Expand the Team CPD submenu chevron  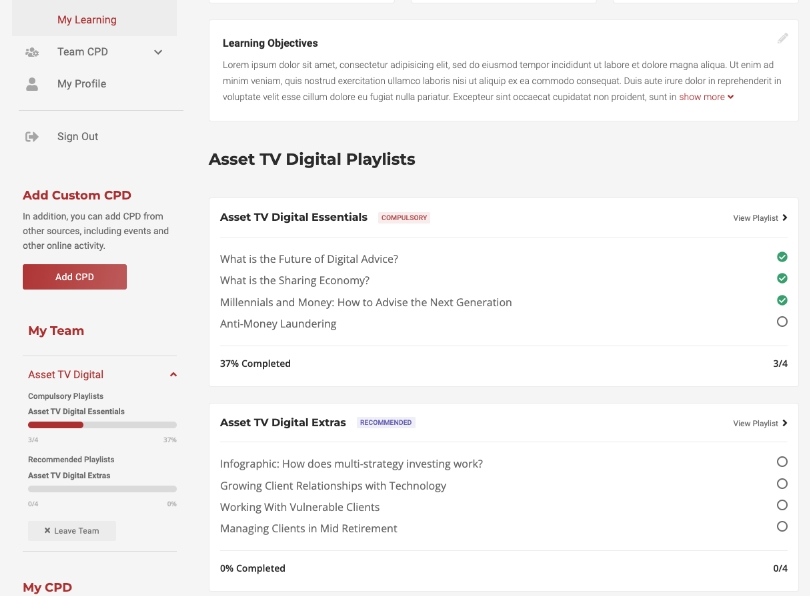coord(158,52)
